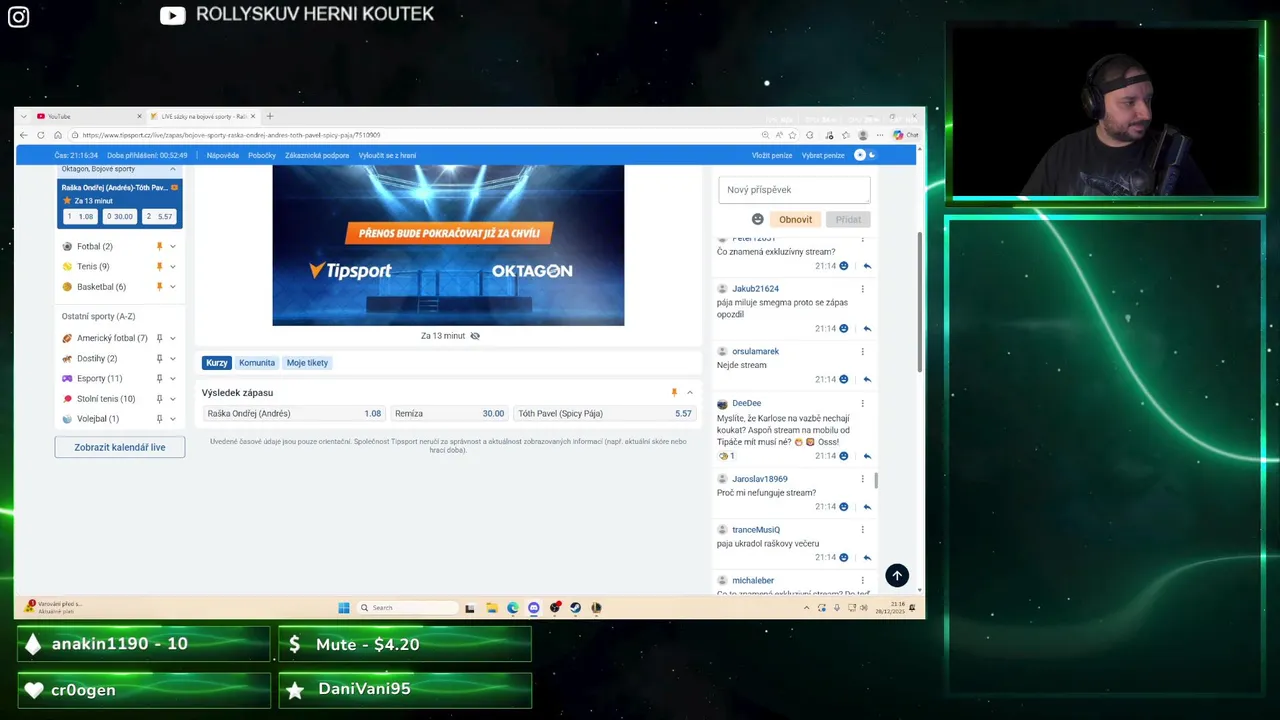Viewport: 1280px width, 720px height.
Task: Toggle the dark mode switch in header
Action: pyautogui.click(x=865, y=155)
